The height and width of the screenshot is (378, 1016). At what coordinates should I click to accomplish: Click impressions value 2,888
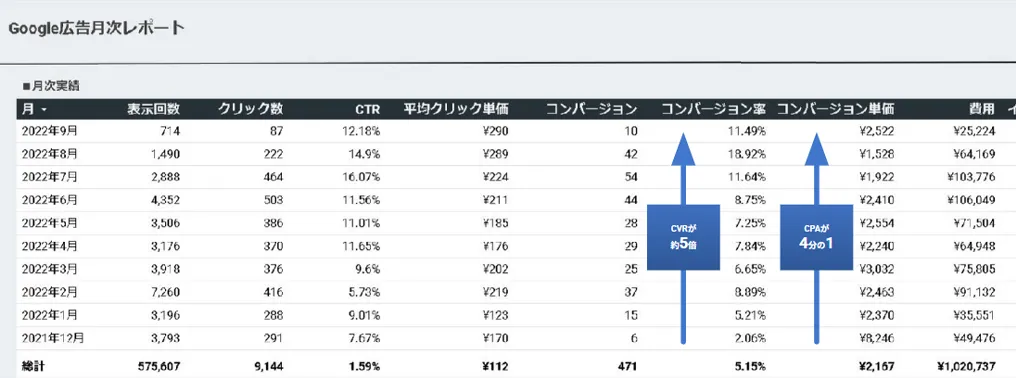point(165,176)
